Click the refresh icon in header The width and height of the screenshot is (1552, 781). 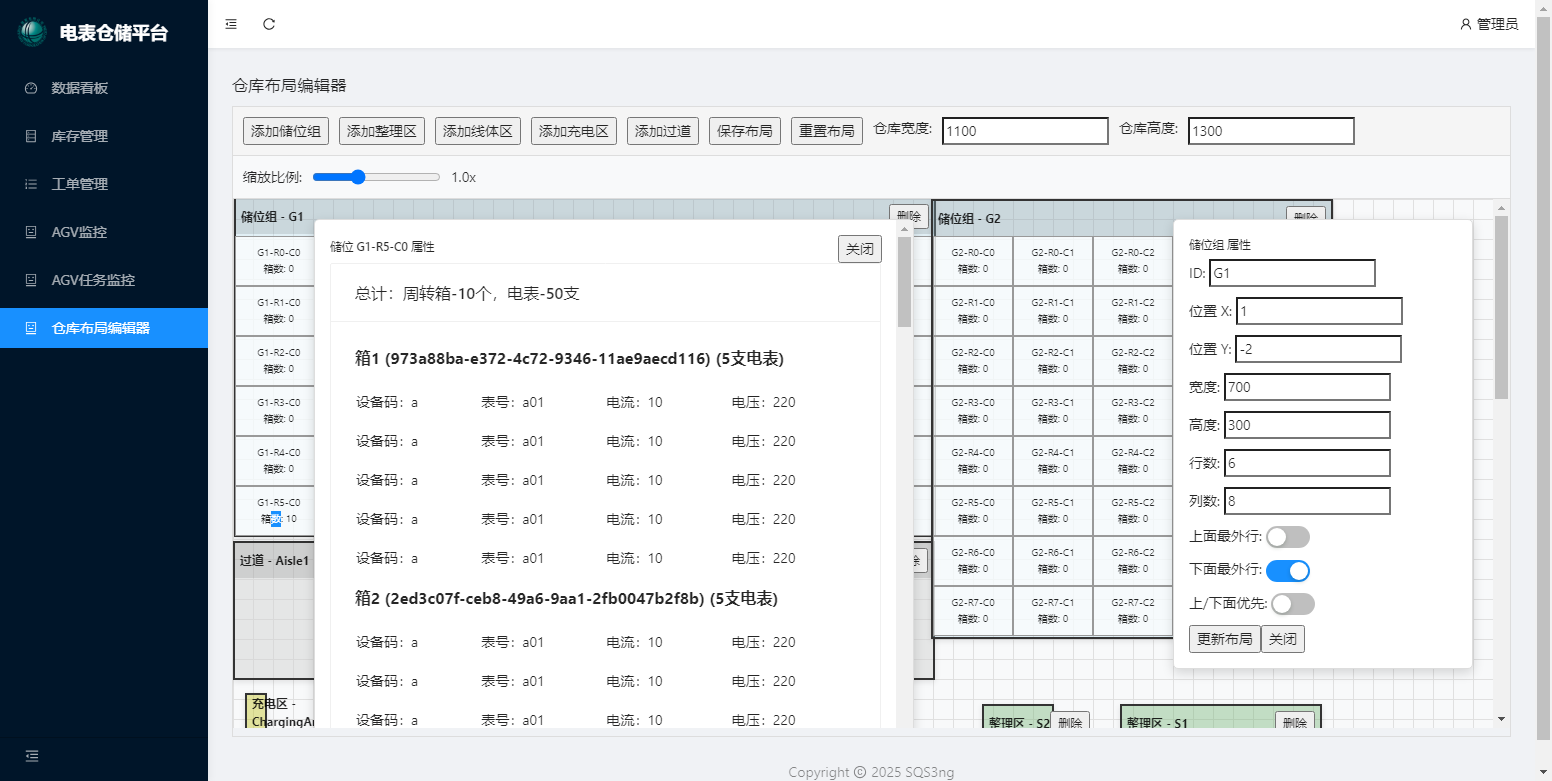tap(269, 24)
